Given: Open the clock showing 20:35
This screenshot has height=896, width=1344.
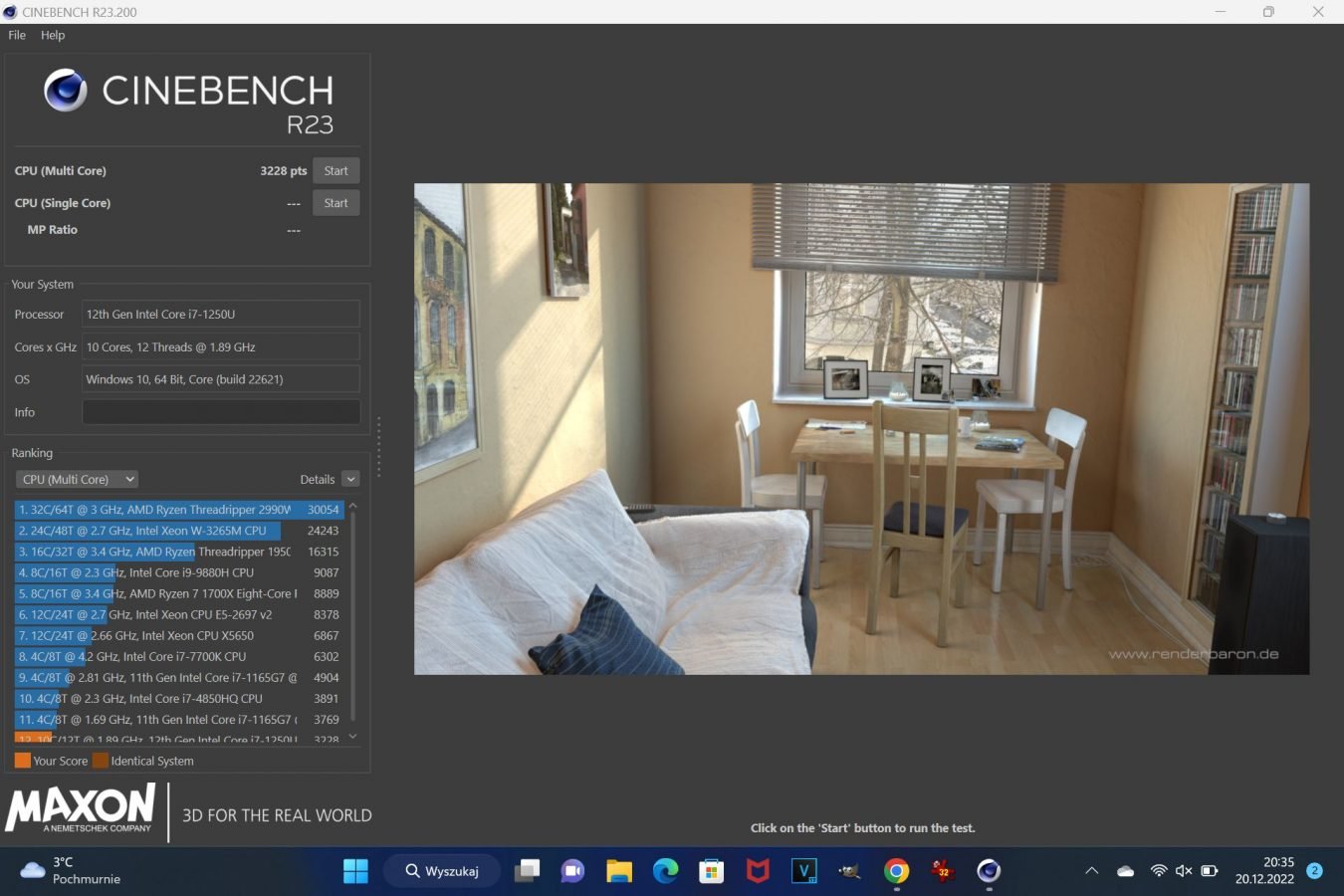Looking at the screenshot, I should pos(1264,871).
